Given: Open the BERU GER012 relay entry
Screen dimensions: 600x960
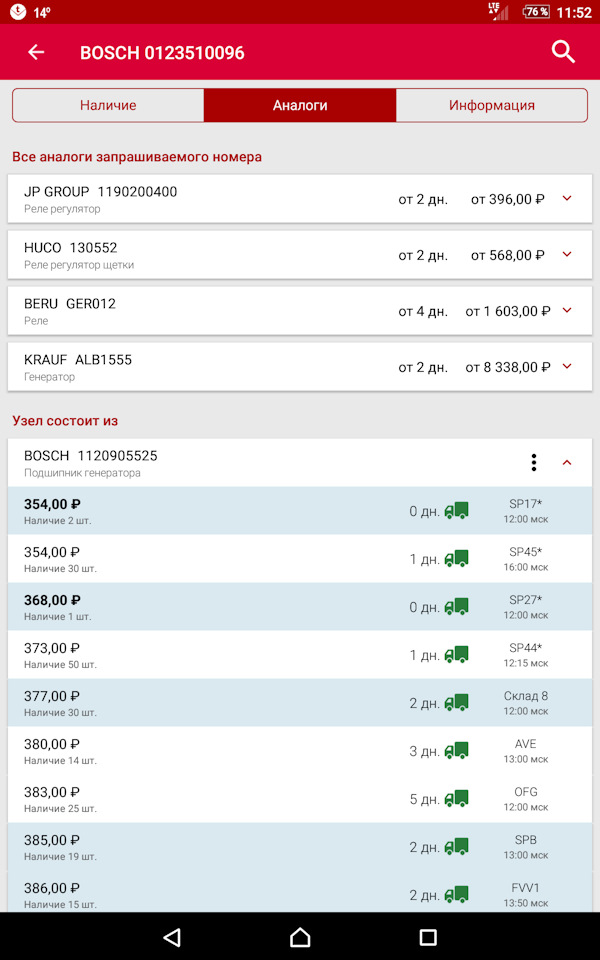Looking at the screenshot, I should point(200,311).
